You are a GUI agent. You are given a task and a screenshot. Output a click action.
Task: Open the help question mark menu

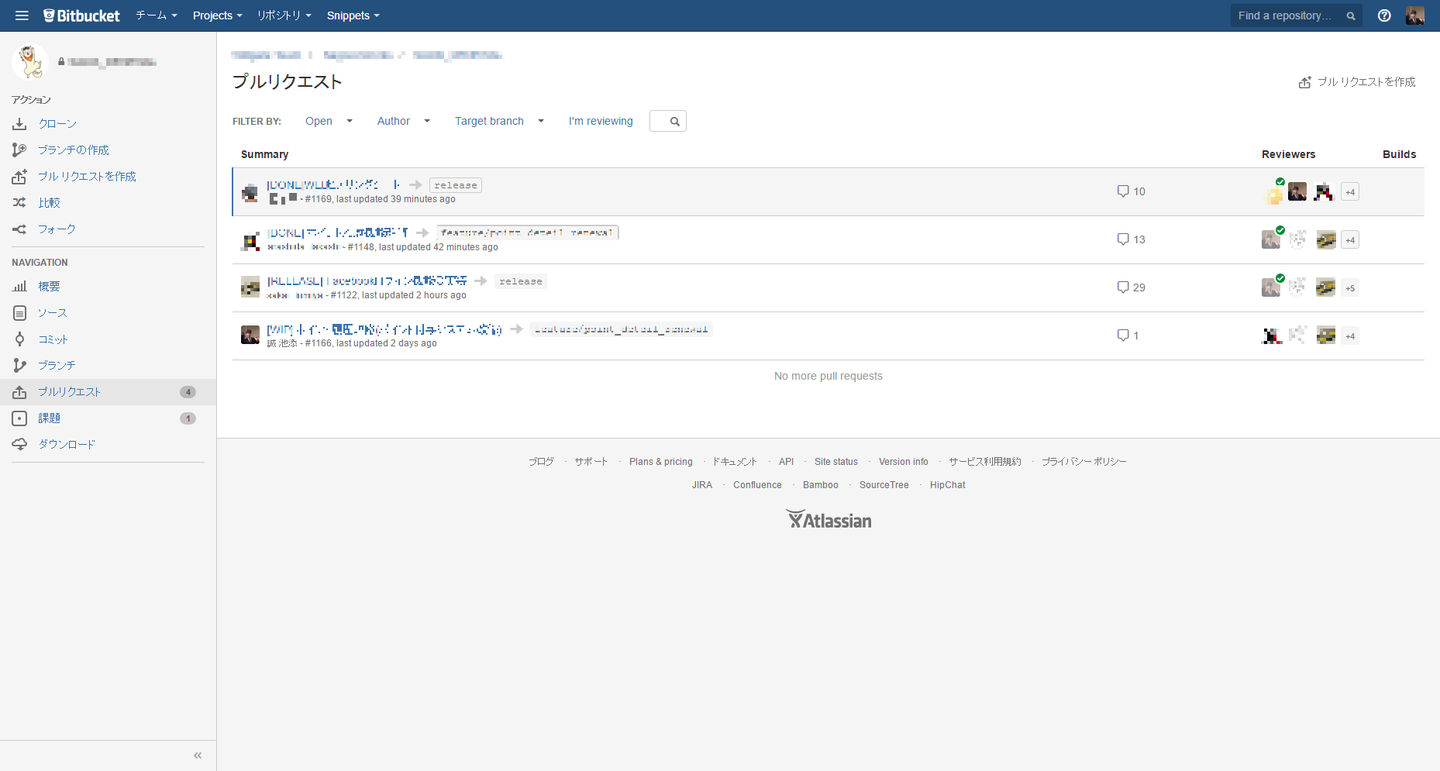pyautogui.click(x=1384, y=16)
